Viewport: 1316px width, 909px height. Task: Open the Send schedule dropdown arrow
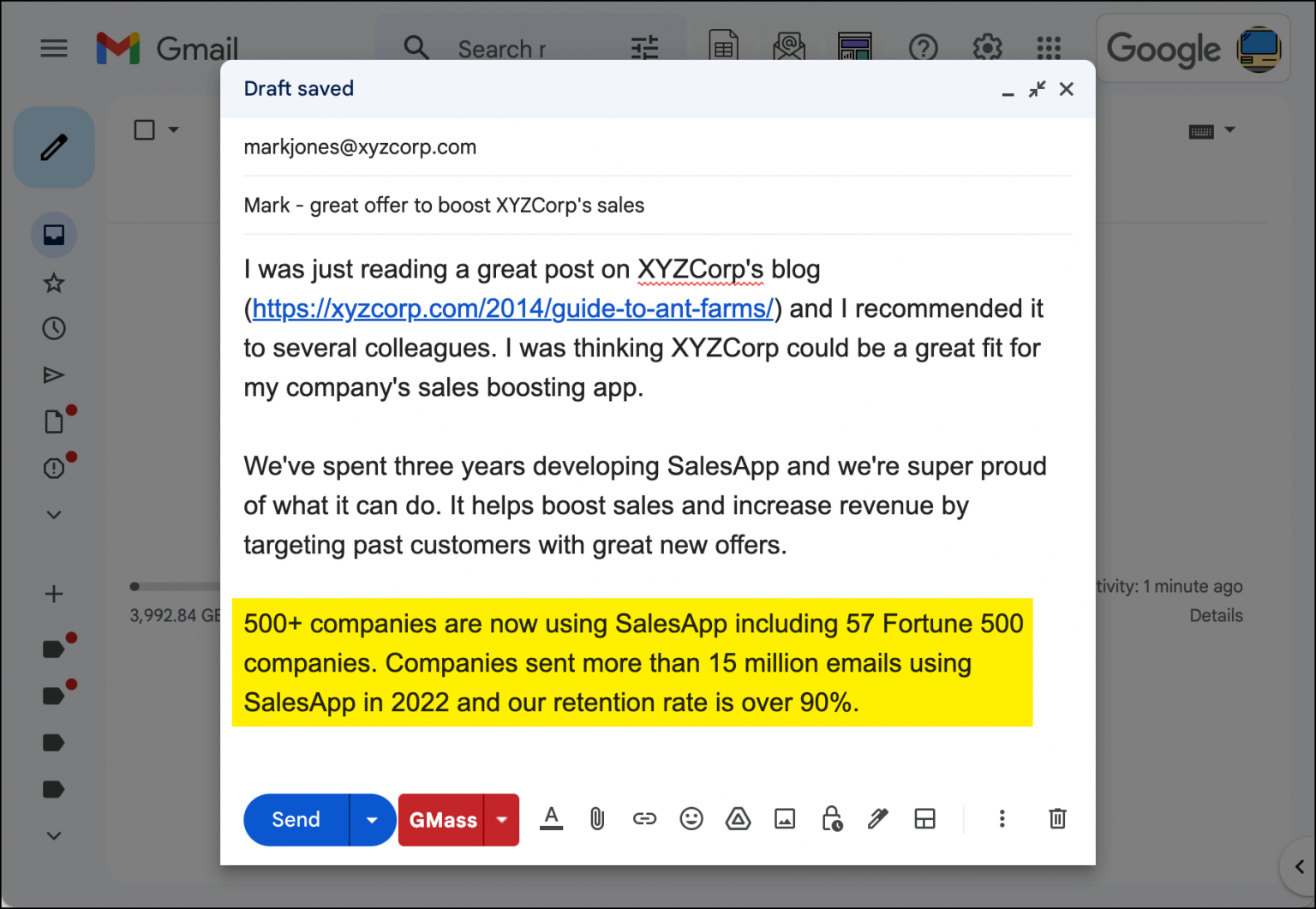(372, 819)
